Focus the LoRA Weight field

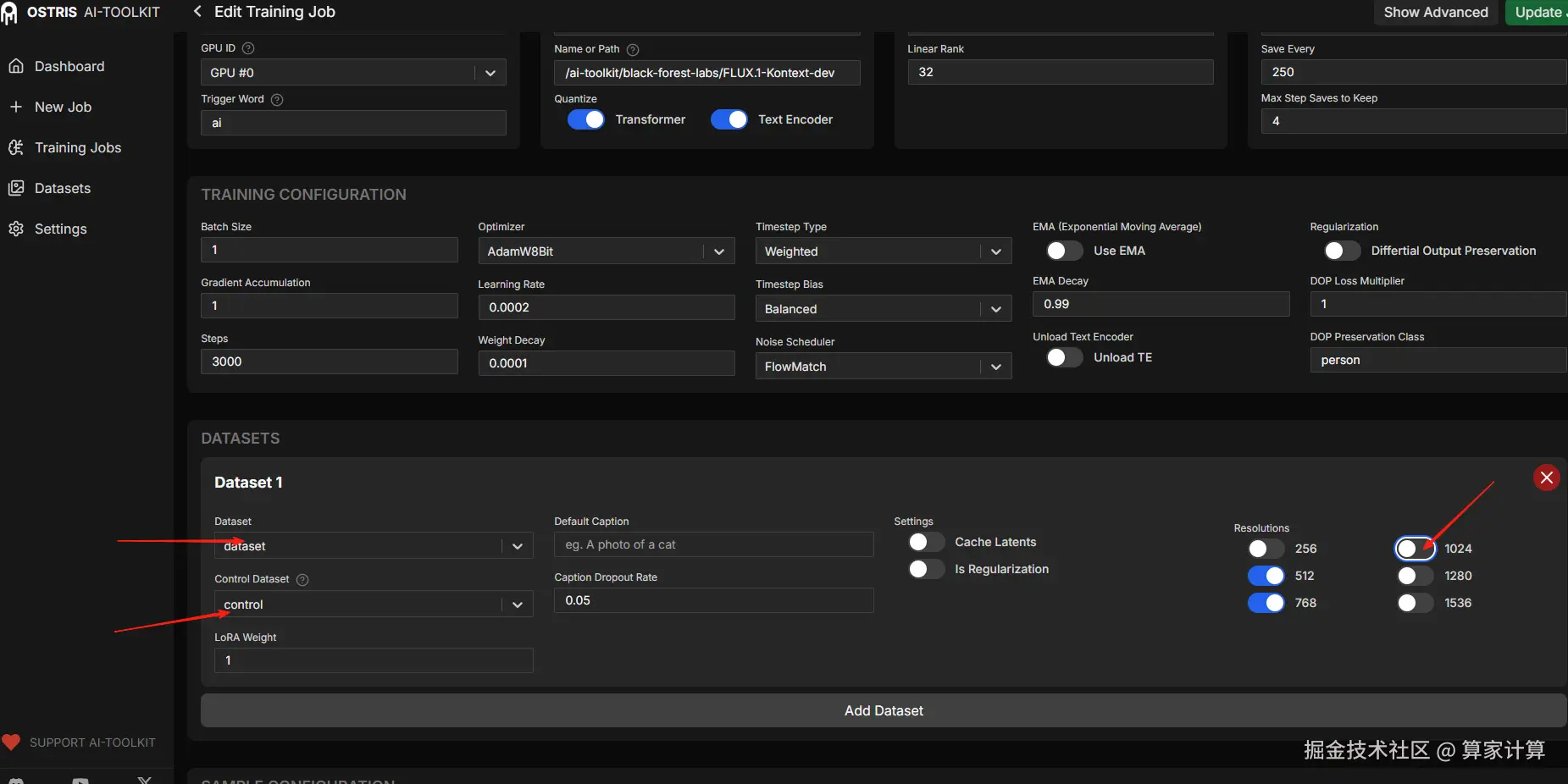374,660
